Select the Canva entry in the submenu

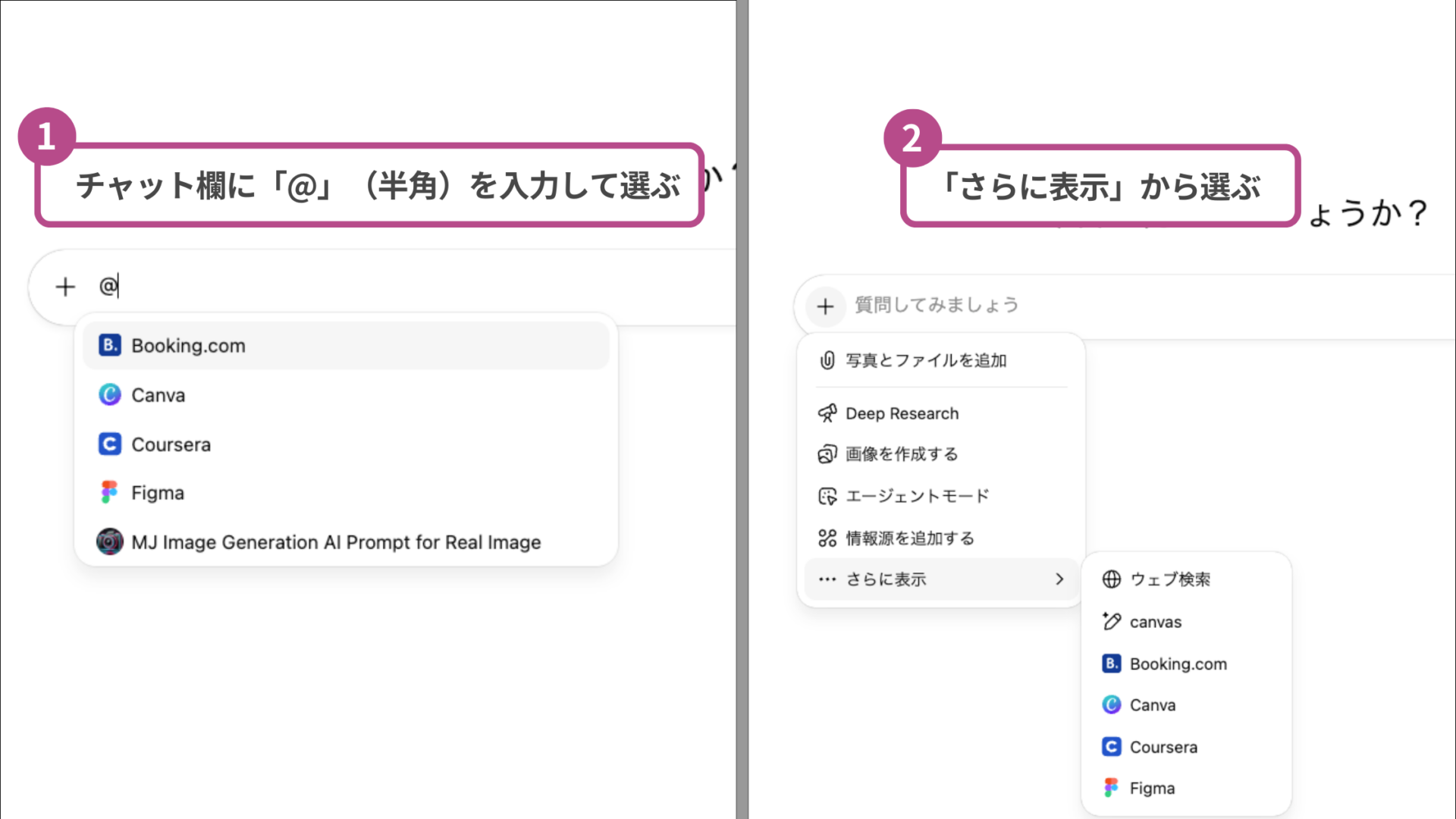pyautogui.click(x=1152, y=704)
